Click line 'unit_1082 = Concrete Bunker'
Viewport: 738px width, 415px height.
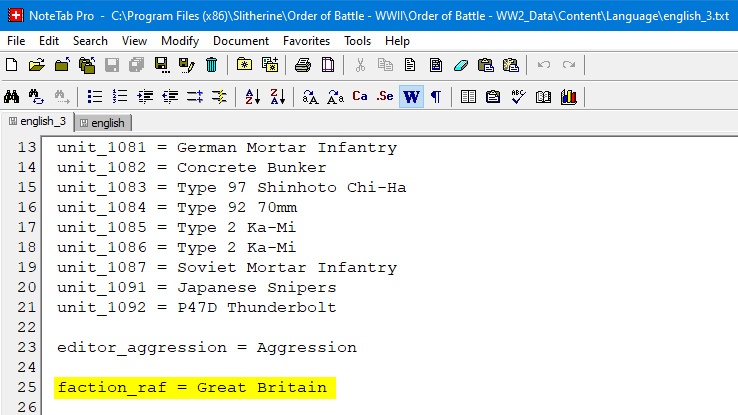pos(192,168)
